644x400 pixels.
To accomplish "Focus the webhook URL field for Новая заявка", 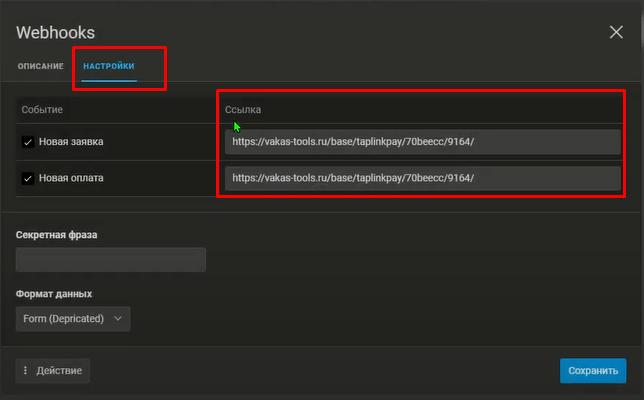I will coord(421,142).
